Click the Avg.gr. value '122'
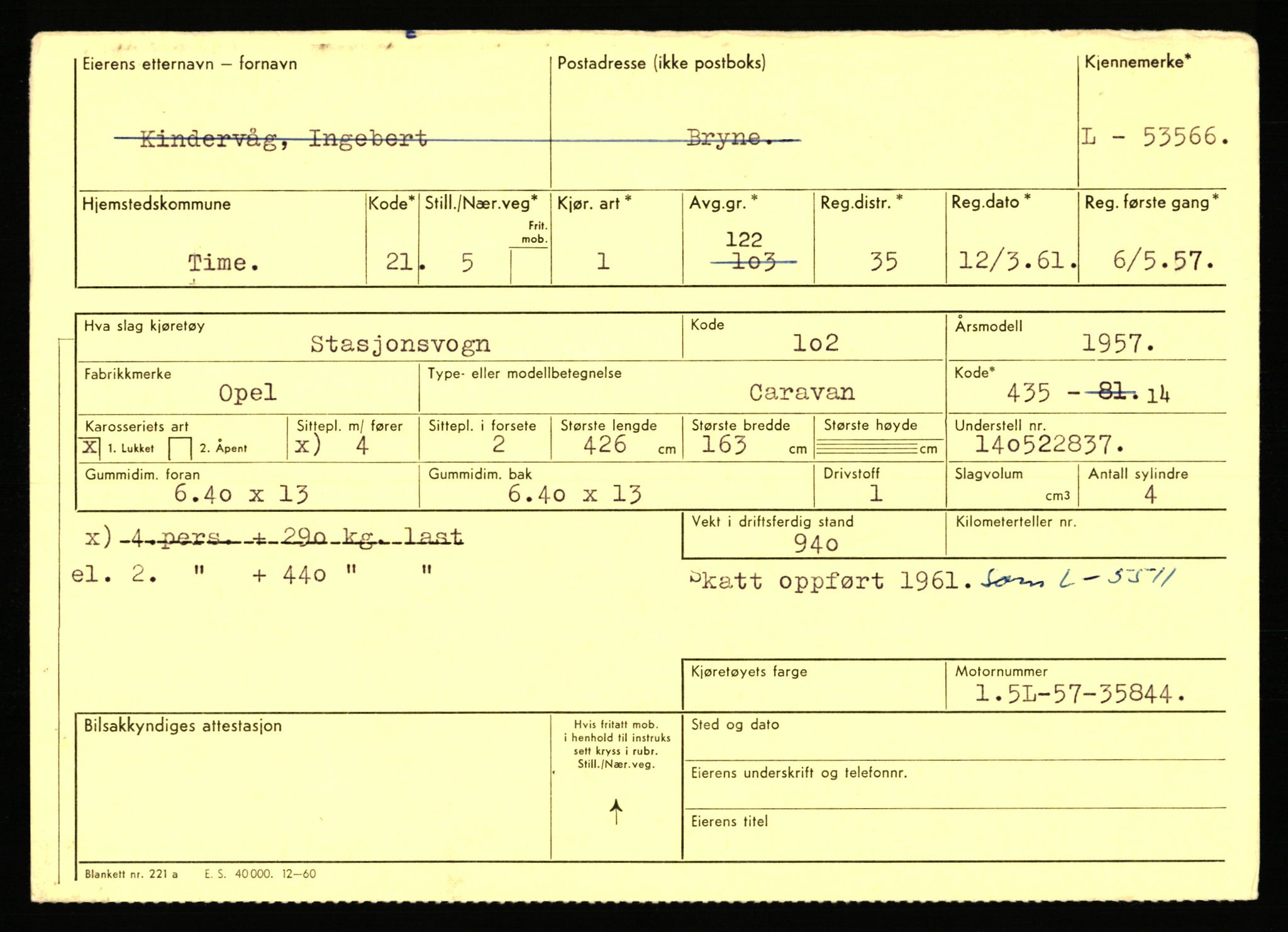The width and height of the screenshot is (1288, 932). pyautogui.click(x=744, y=239)
